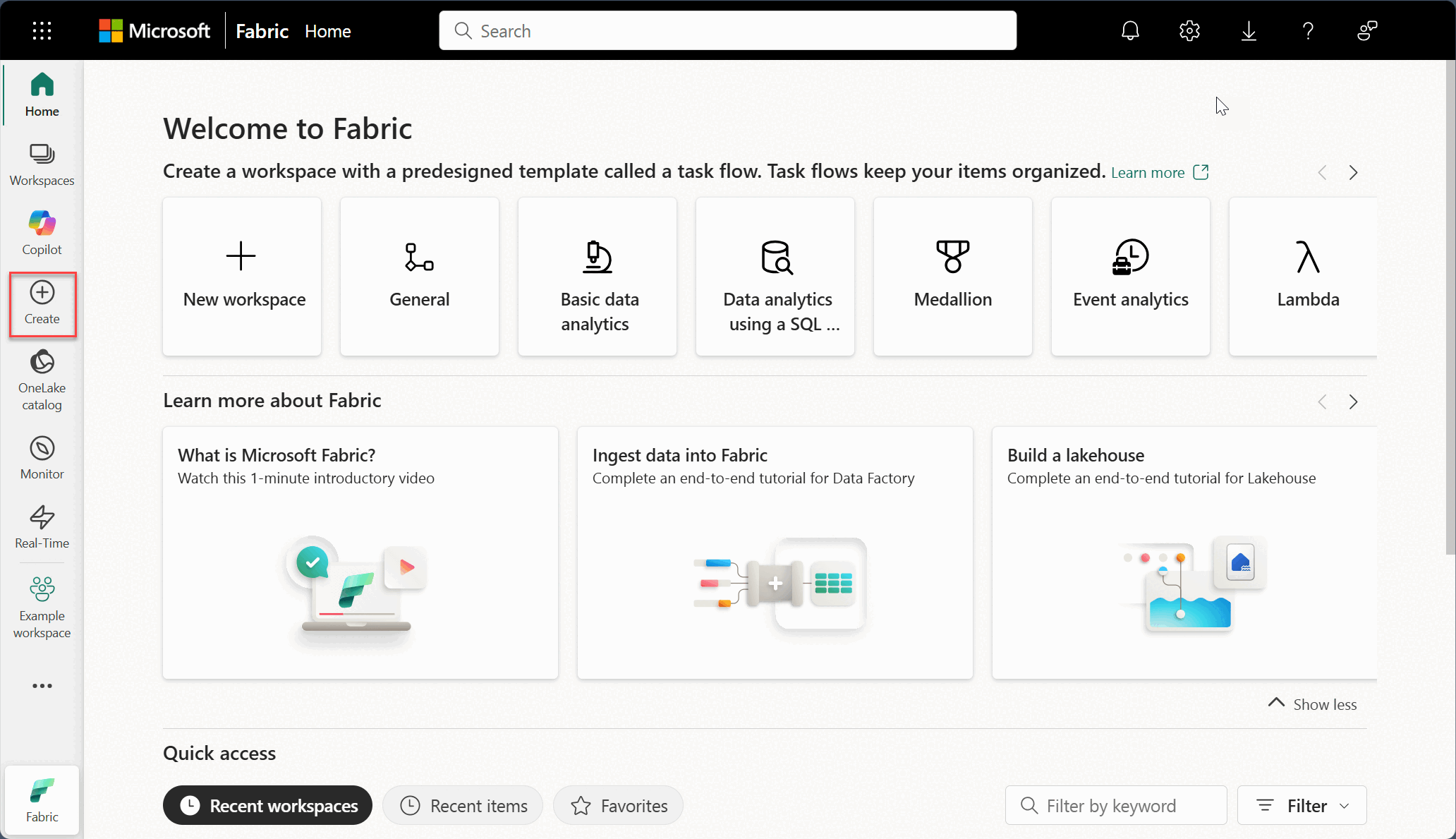The width and height of the screenshot is (1456, 839).
Task: Click the download icon in header
Action: pyautogui.click(x=1249, y=31)
